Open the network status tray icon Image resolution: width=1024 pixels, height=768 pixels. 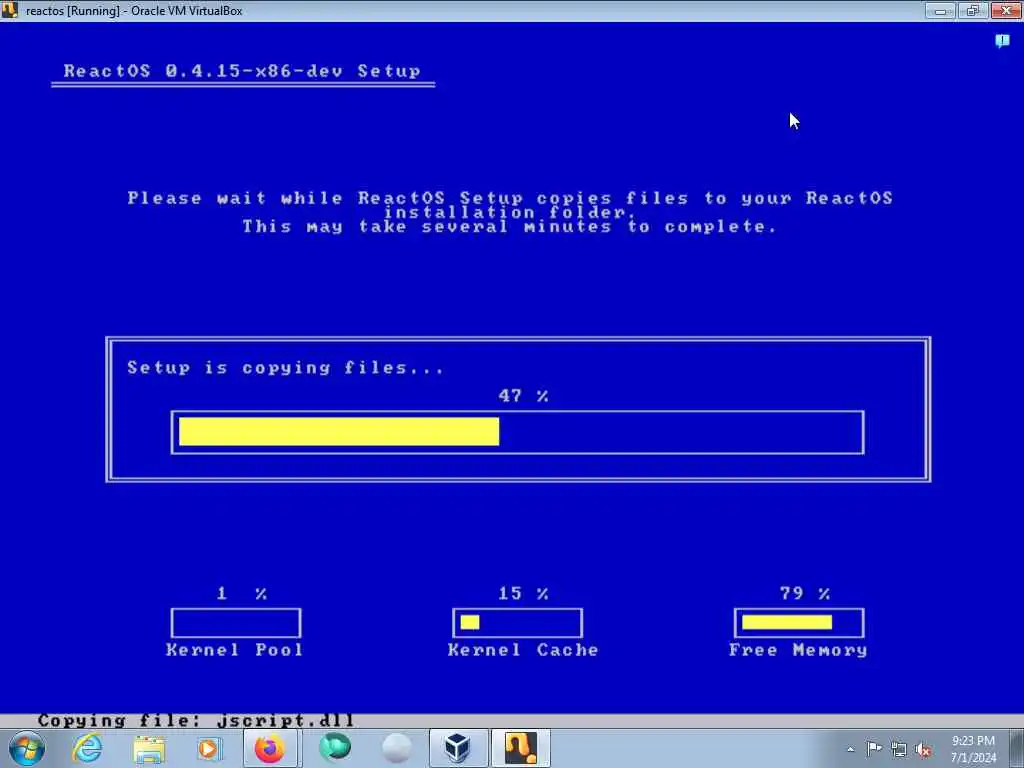[899, 750]
